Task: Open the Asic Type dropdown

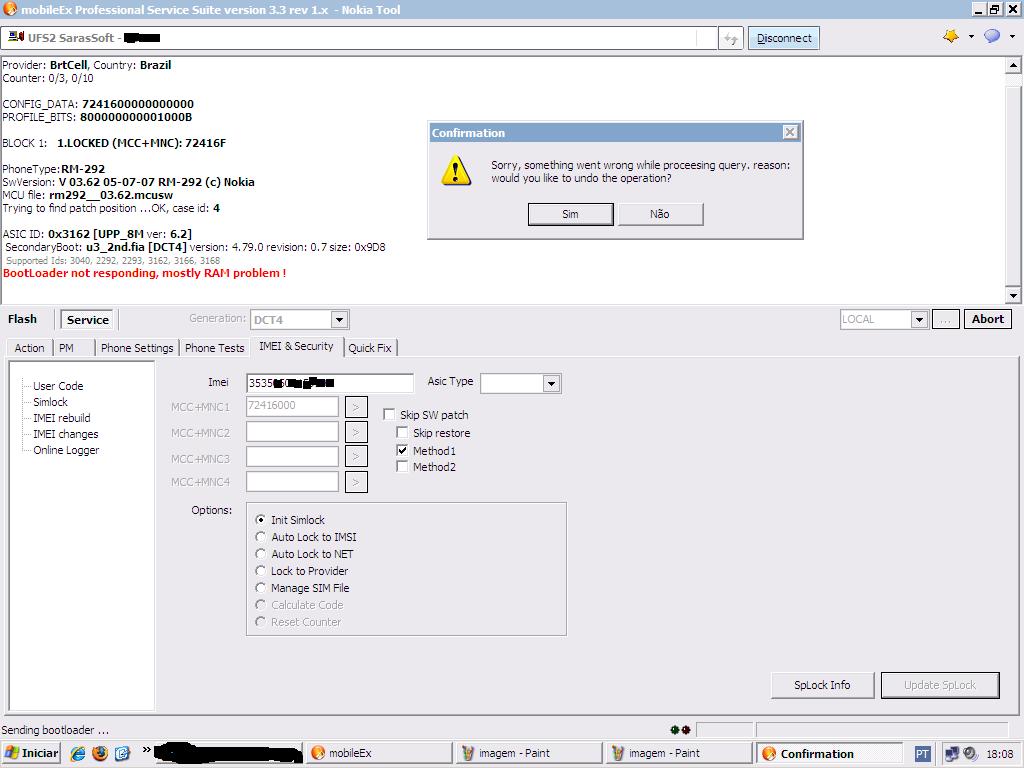Action: point(551,383)
